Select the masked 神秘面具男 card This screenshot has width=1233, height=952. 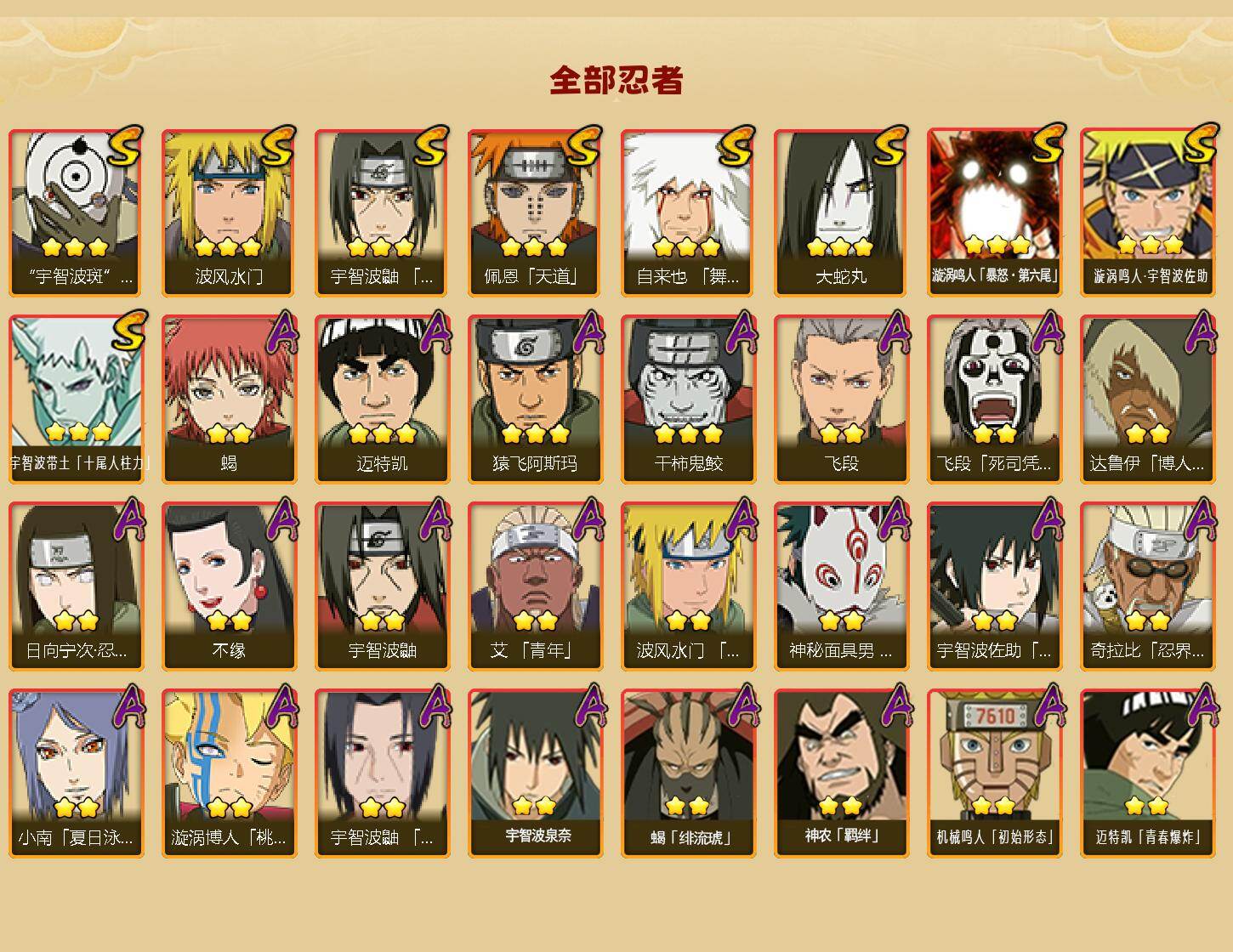pyautogui.click(x=841, y=586)
